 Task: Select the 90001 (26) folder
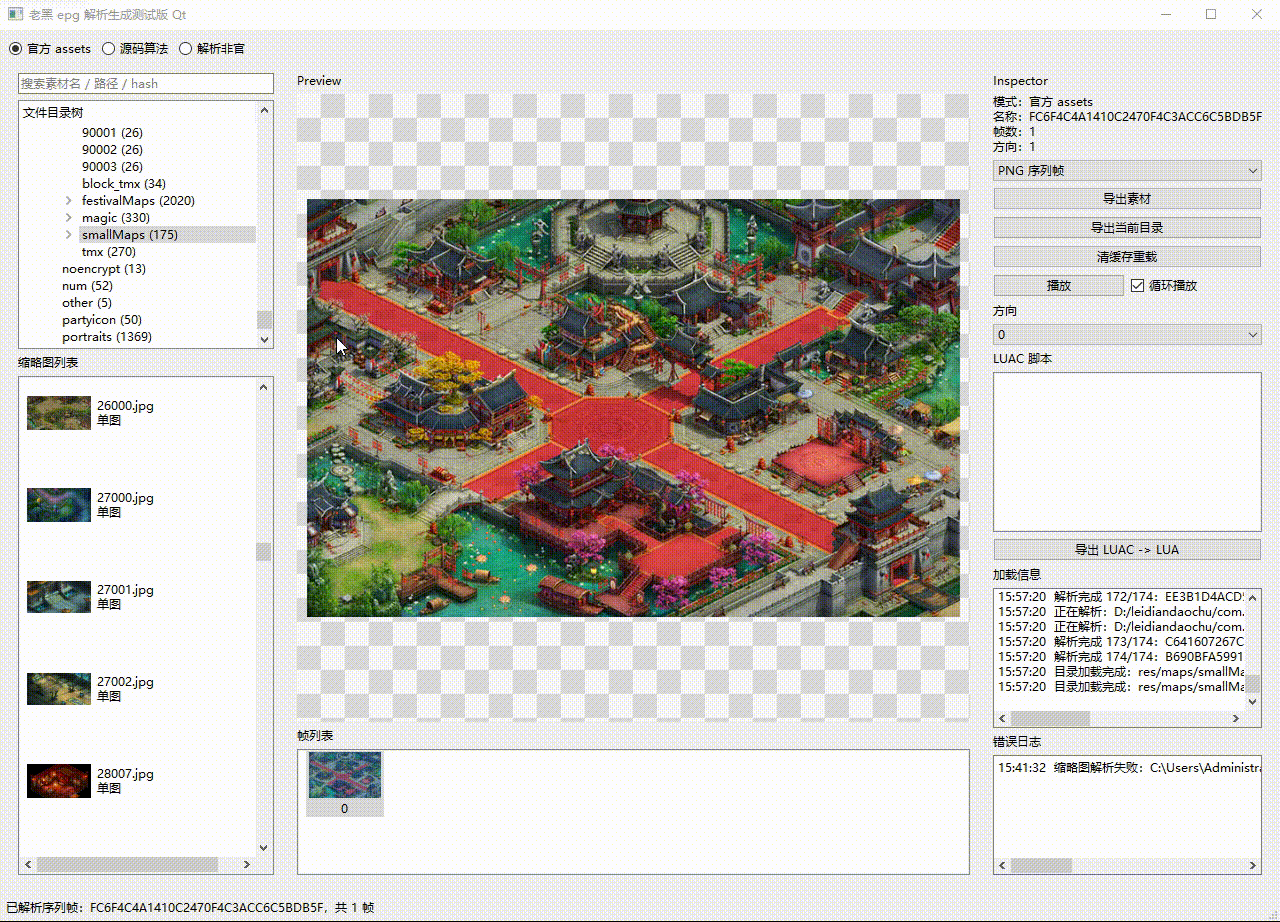112,133
